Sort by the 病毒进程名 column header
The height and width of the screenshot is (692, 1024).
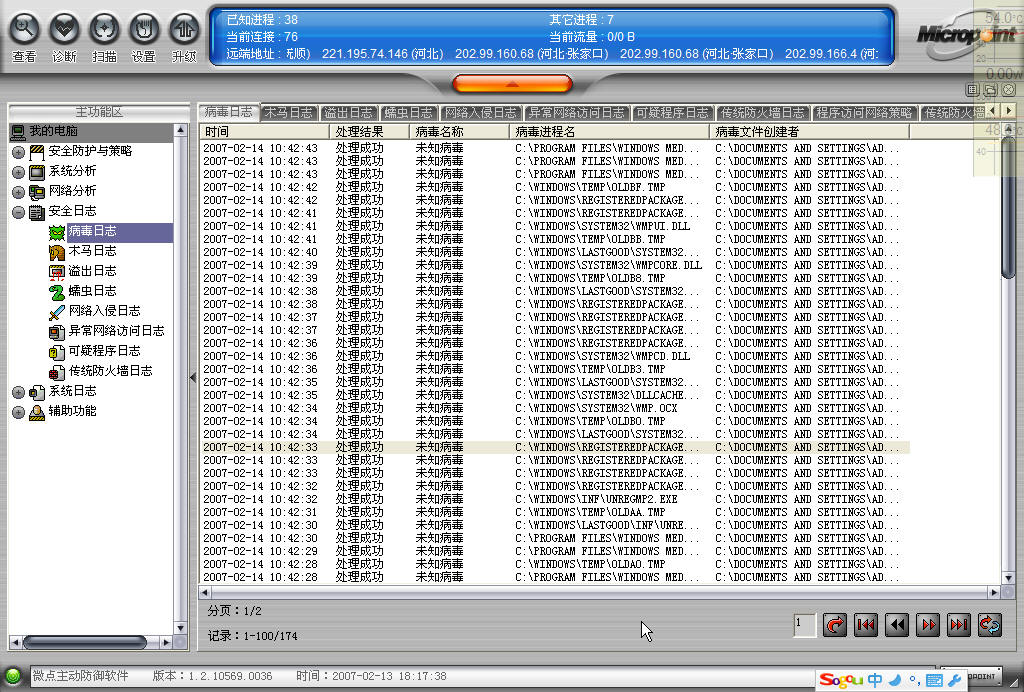[x=609, y=131]
